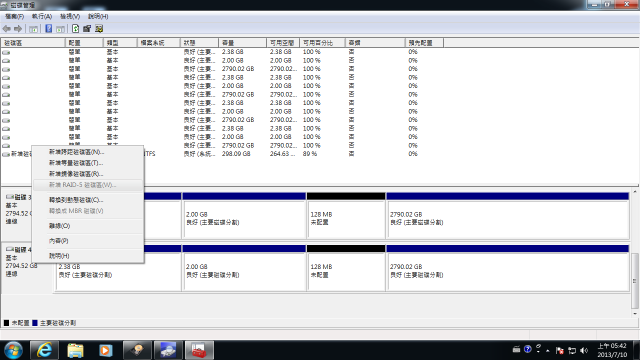Choose 新增鏡像磁碟區(R)... from context menu

pyautogui.click(x=88, y=174)
